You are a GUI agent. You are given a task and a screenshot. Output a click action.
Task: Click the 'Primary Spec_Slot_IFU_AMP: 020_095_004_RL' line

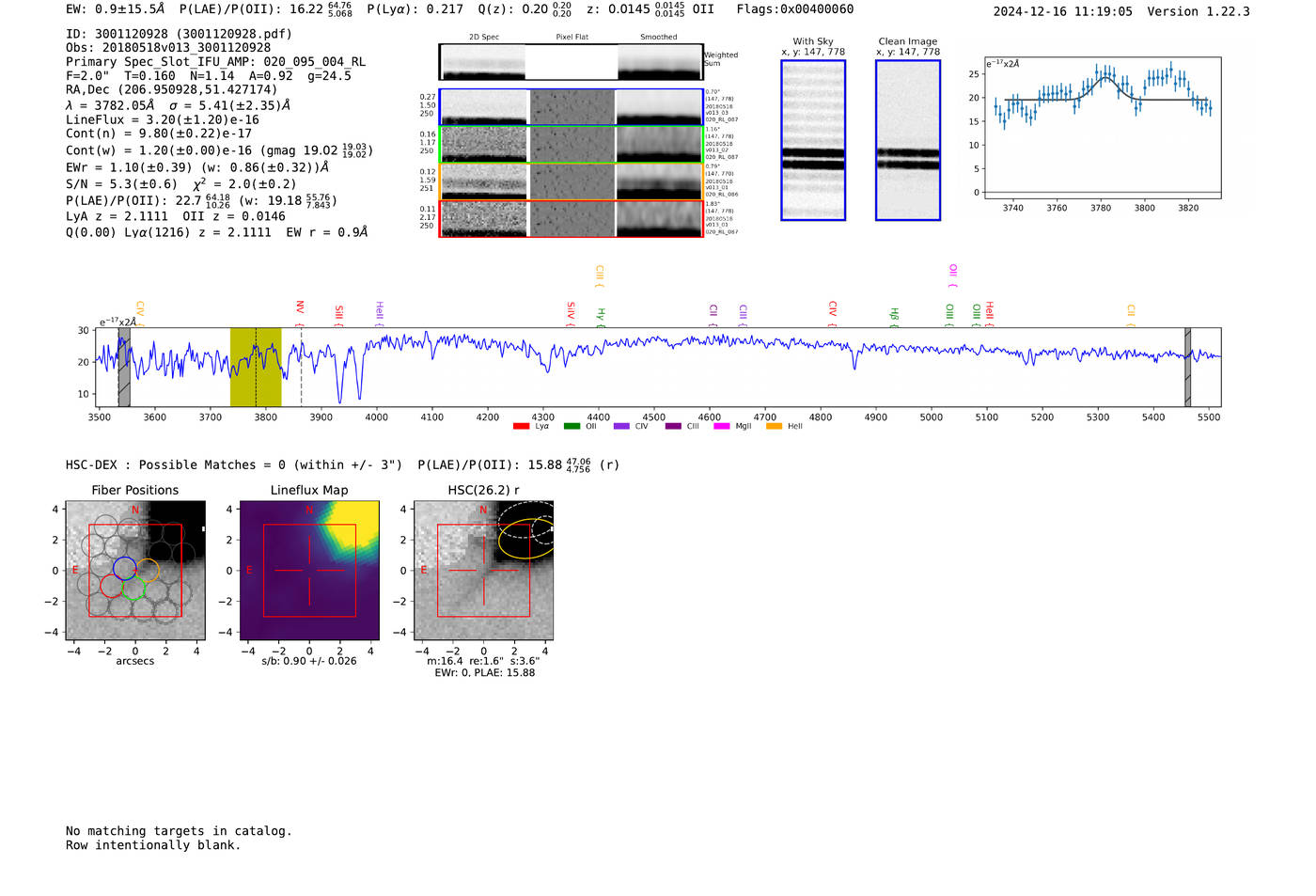216,62
